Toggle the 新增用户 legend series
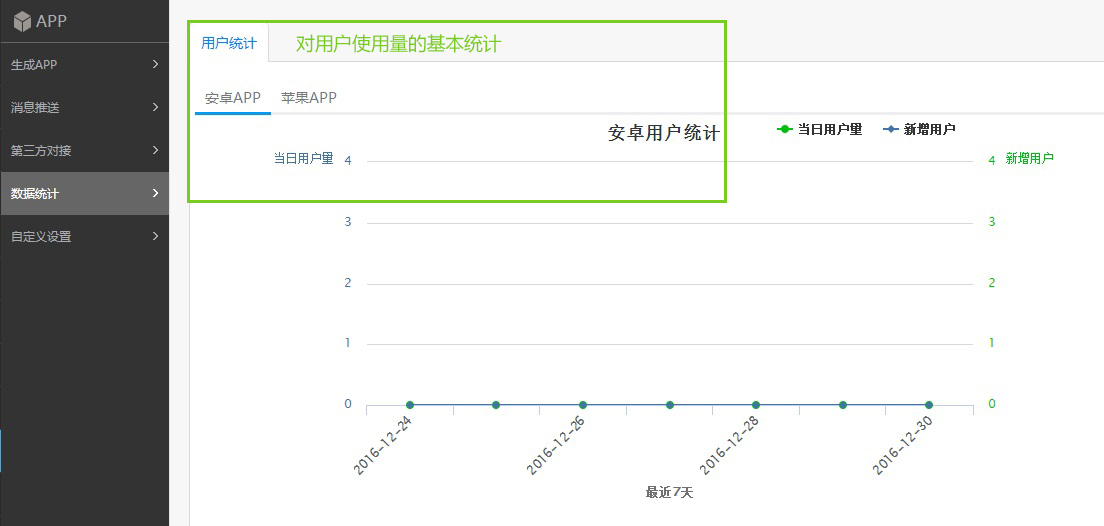Viewport: 1104px width, 526px height. pos(920,129)
